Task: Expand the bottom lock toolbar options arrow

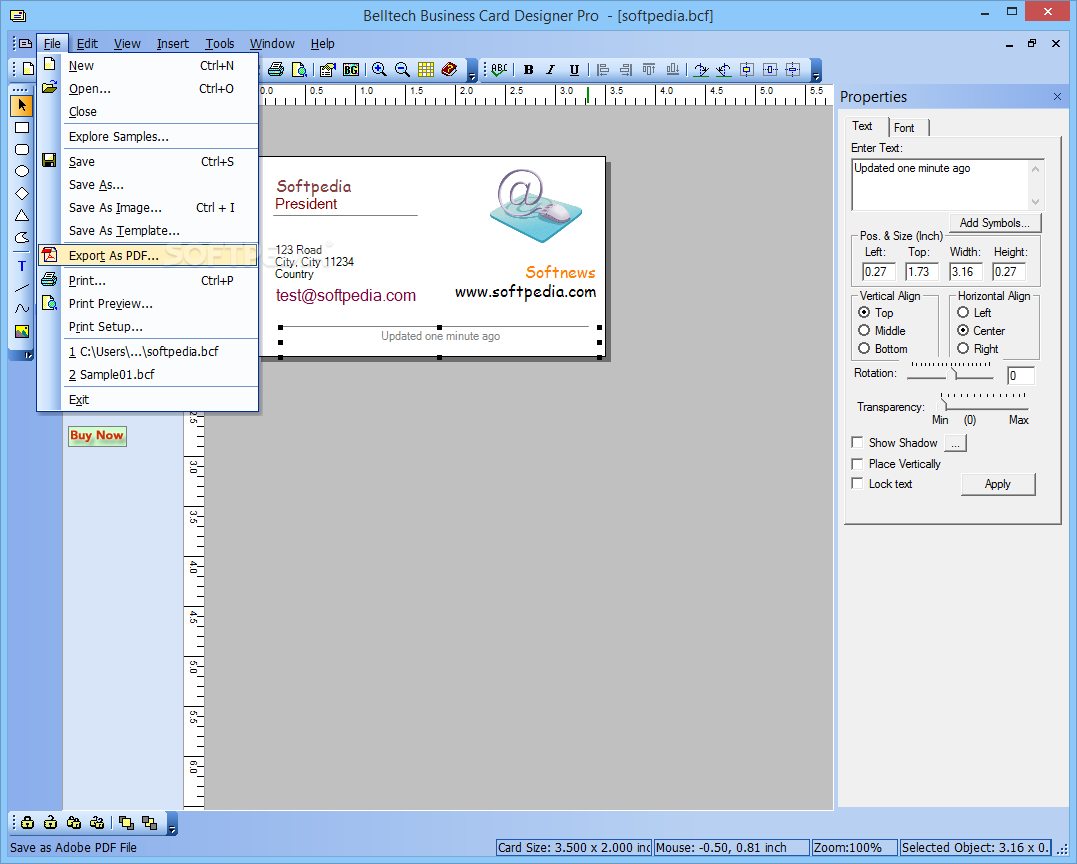Action: [172, 823]
